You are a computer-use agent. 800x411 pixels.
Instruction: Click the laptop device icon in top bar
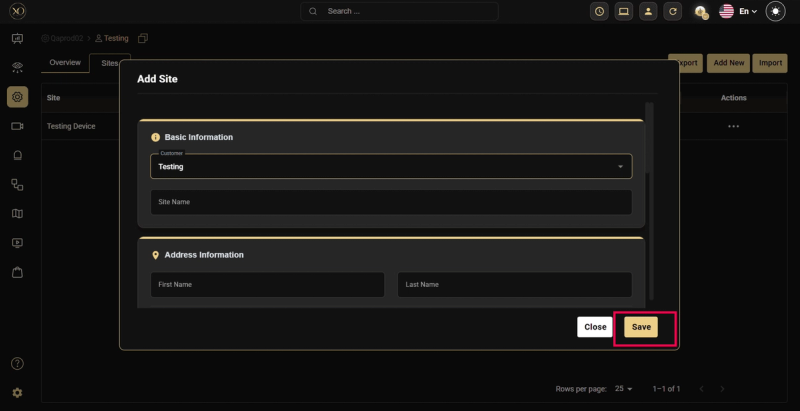[x=623, y=11]
